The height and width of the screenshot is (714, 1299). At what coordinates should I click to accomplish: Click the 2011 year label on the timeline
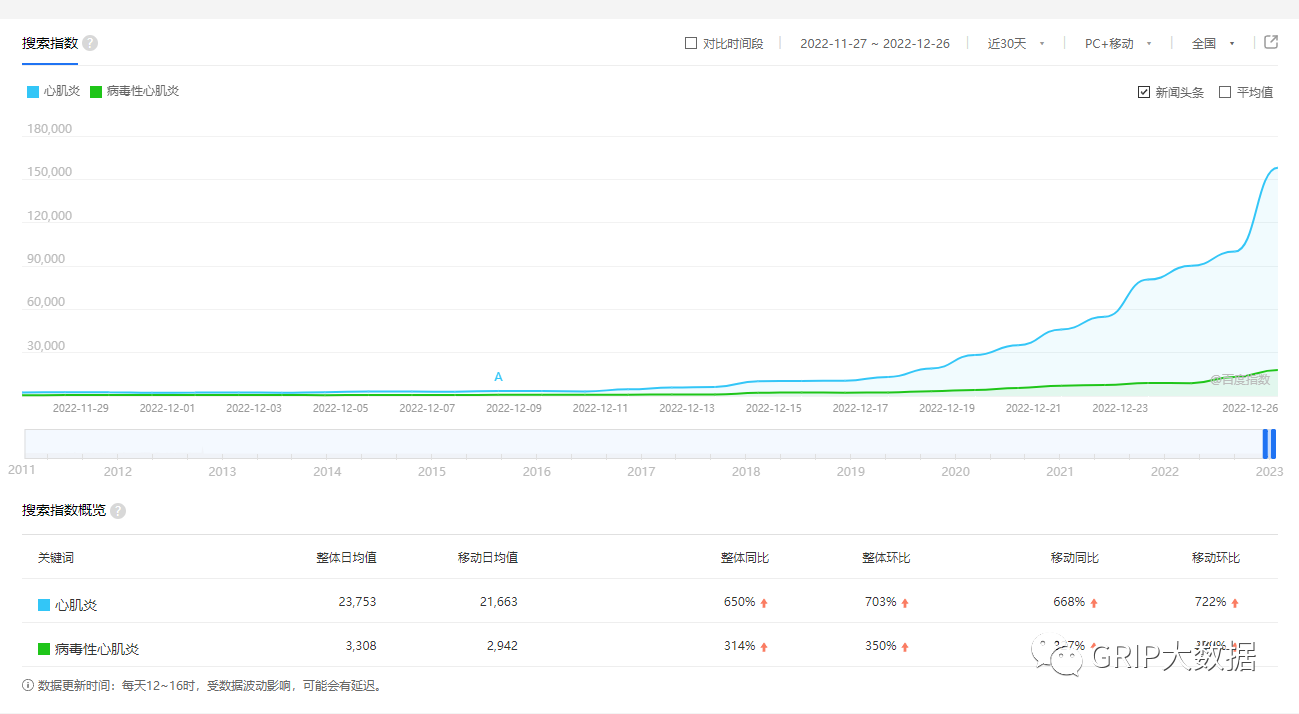[22, 468]
